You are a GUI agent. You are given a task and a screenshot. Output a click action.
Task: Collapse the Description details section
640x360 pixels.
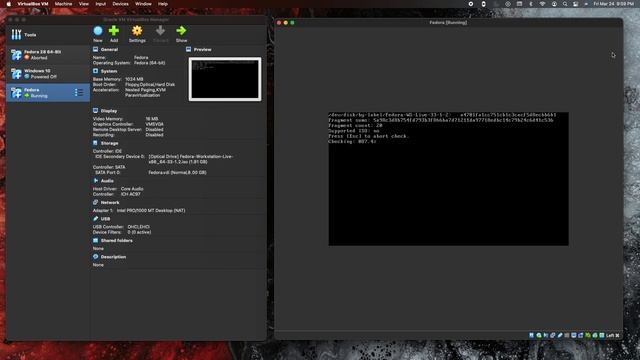coord(113,257)
